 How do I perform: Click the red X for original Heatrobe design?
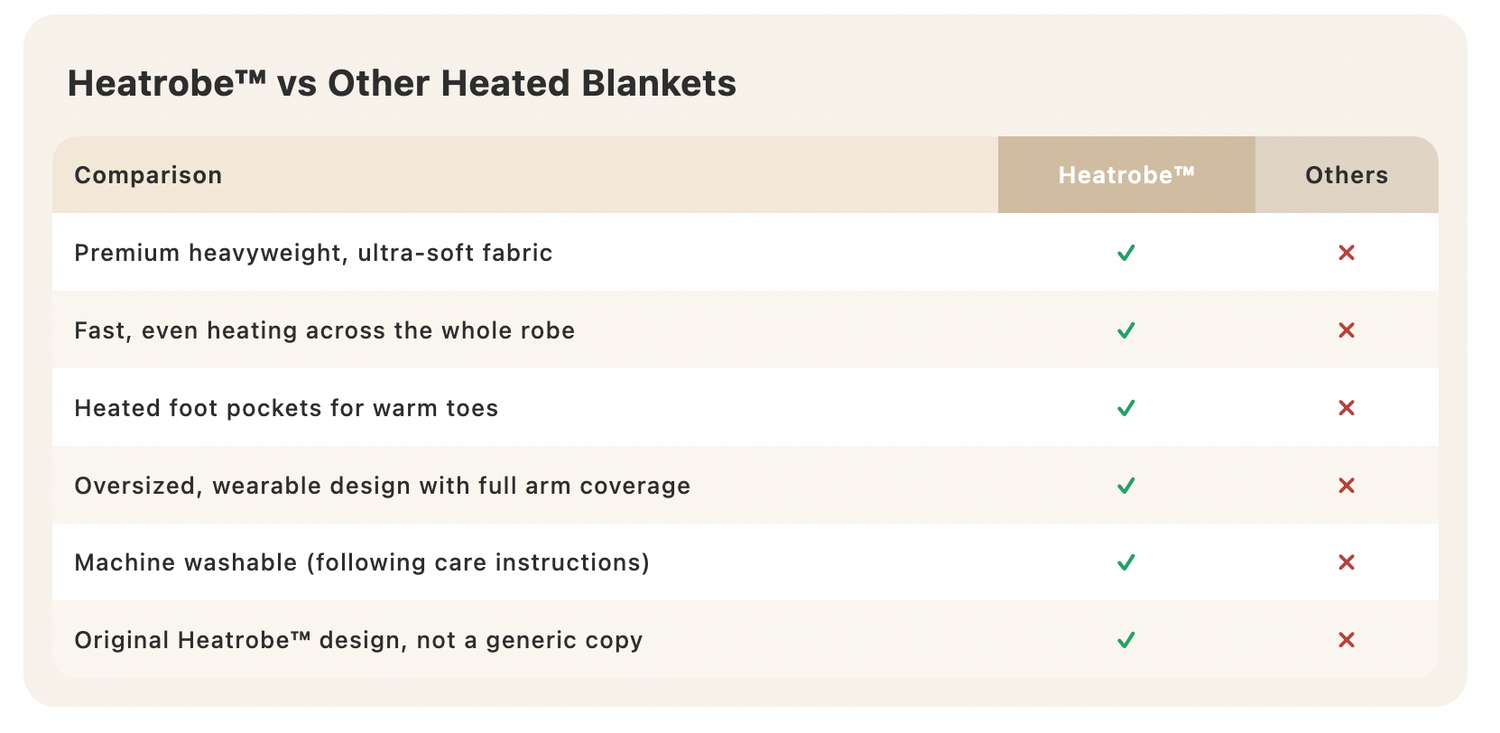point(1346,640)
